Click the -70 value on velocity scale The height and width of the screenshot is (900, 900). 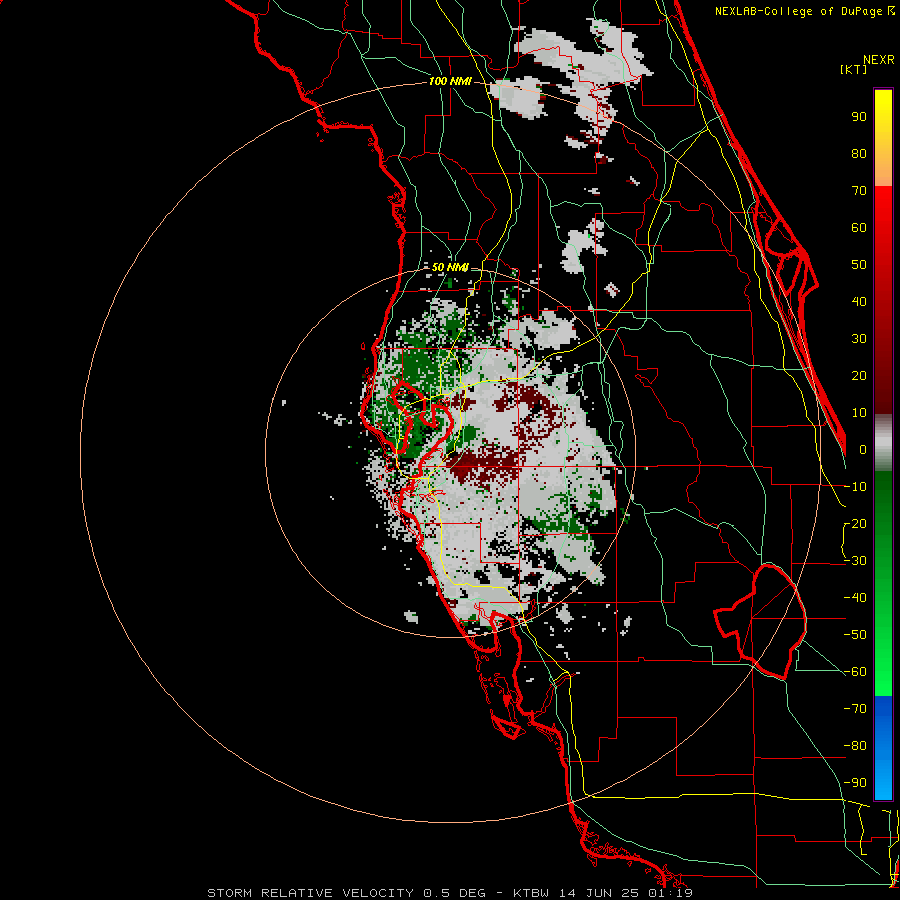pos(855,709)
